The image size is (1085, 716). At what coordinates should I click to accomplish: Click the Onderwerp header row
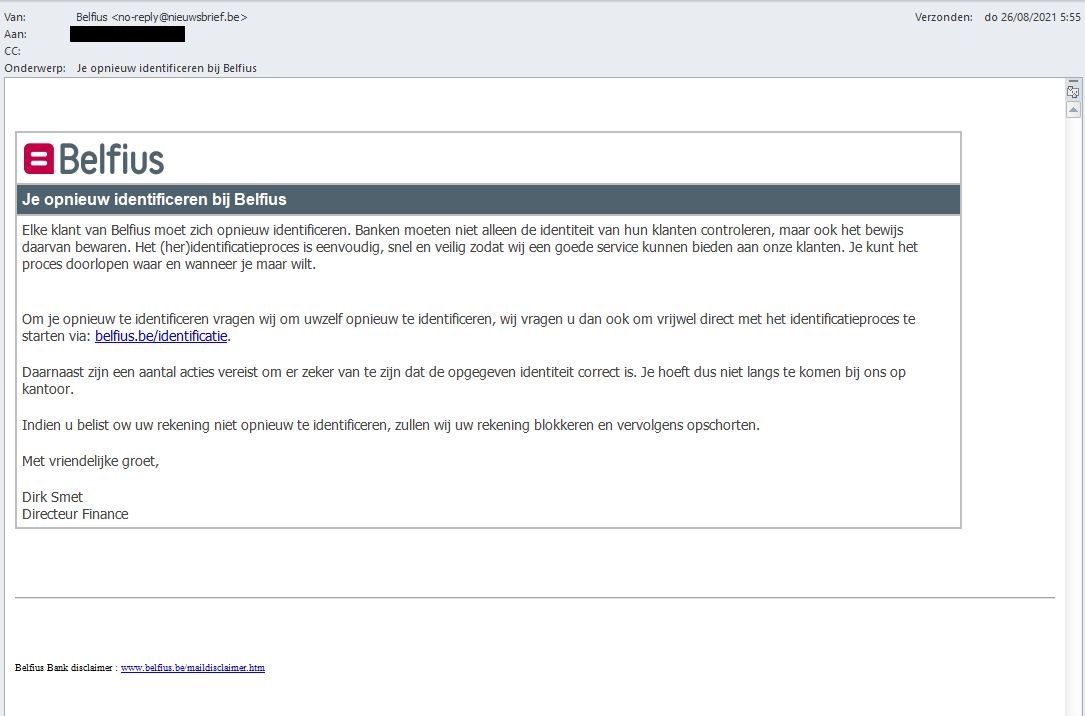click(x=34, y=68)
